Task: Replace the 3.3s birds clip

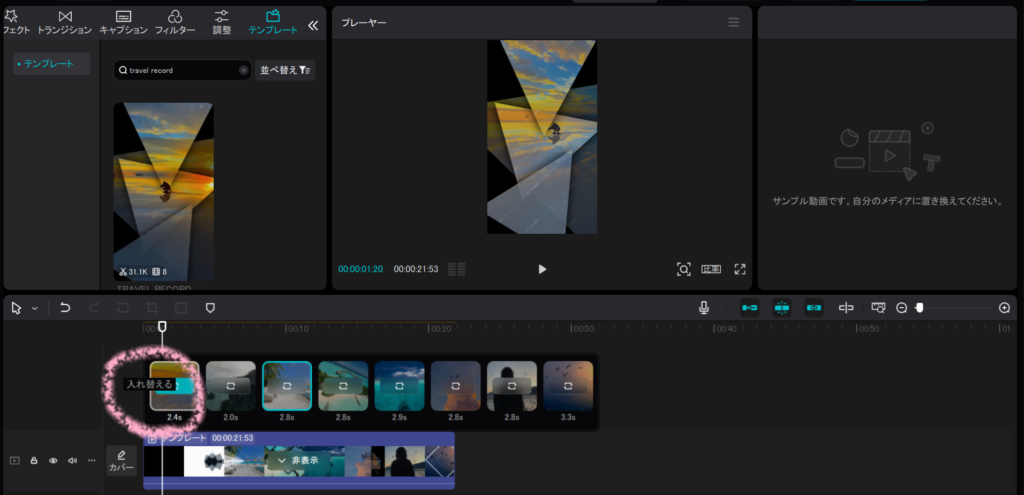Action: [568, 386]
